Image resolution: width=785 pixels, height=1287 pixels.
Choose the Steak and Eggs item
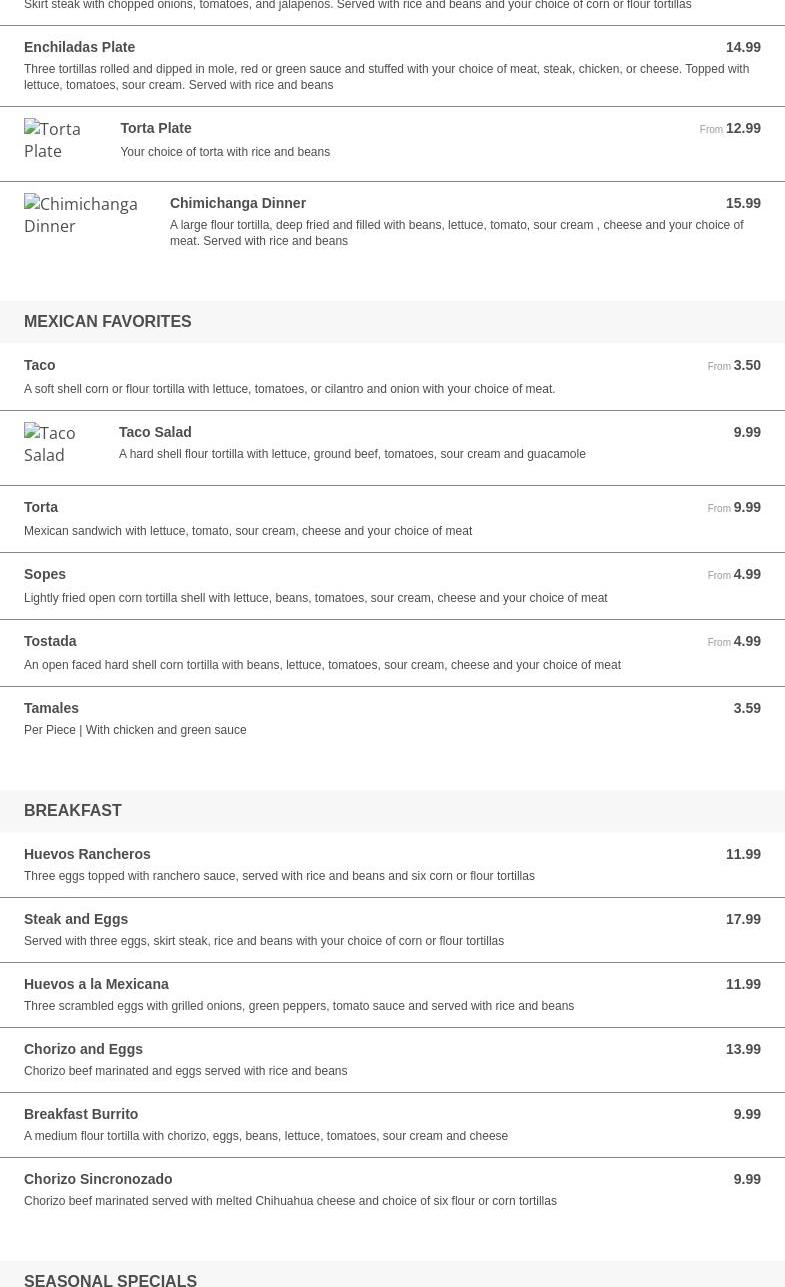tap(392, 930)
